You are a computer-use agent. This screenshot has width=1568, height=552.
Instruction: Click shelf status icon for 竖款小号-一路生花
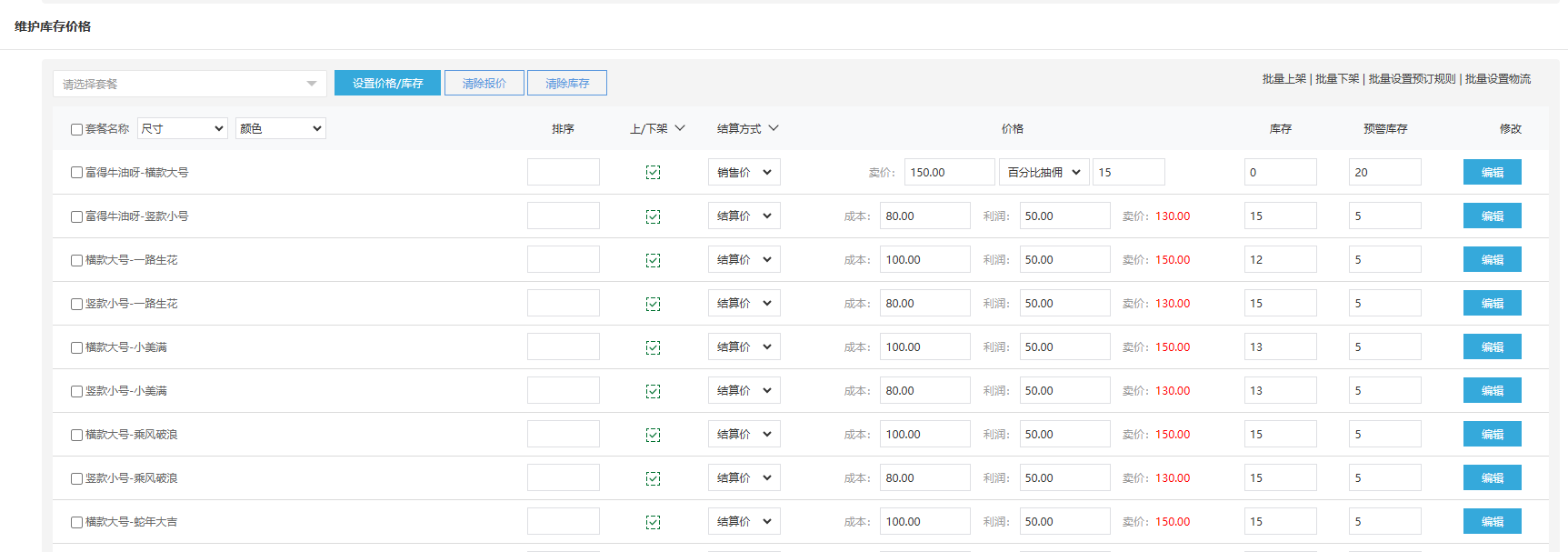653,304
